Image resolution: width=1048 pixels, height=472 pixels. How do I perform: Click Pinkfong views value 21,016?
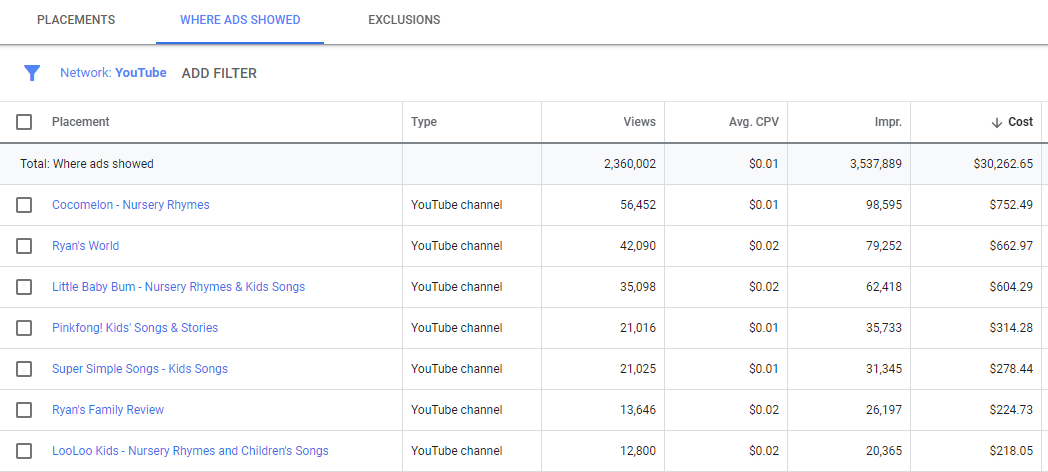pyautogui.click(x=638, y=328)
